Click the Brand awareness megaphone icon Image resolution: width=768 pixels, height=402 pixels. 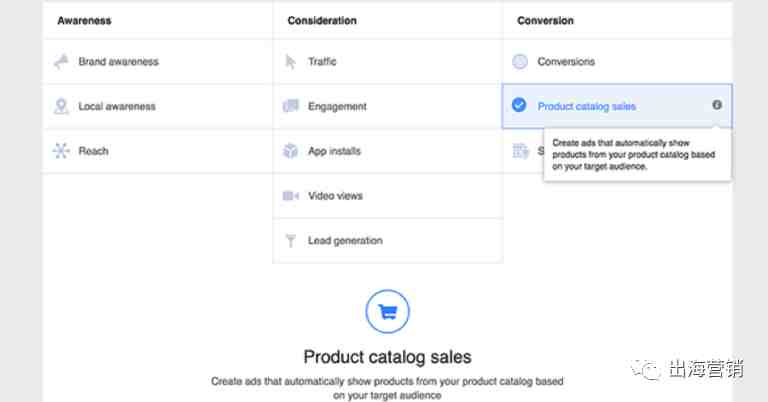coord(61,62)
